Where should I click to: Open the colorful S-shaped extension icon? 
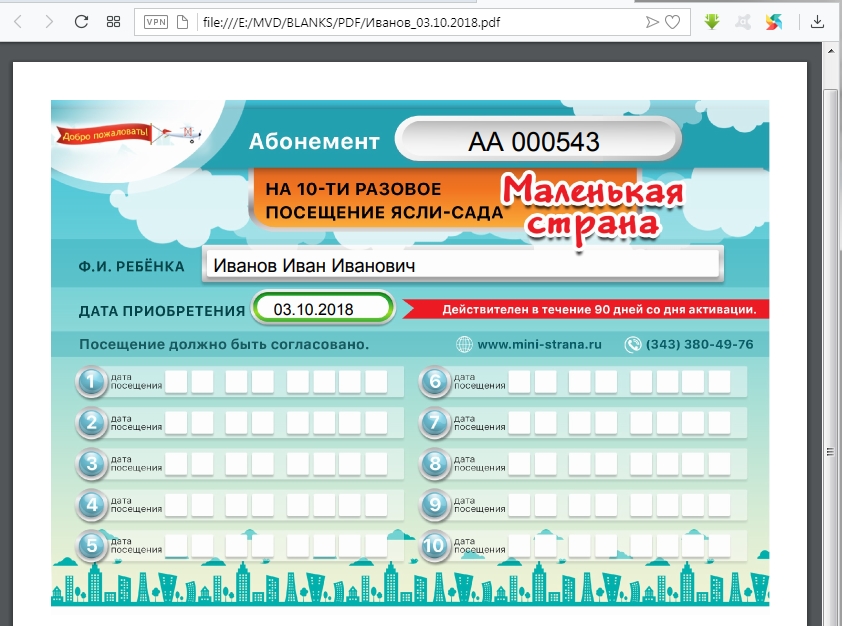[x=775, y=21]
